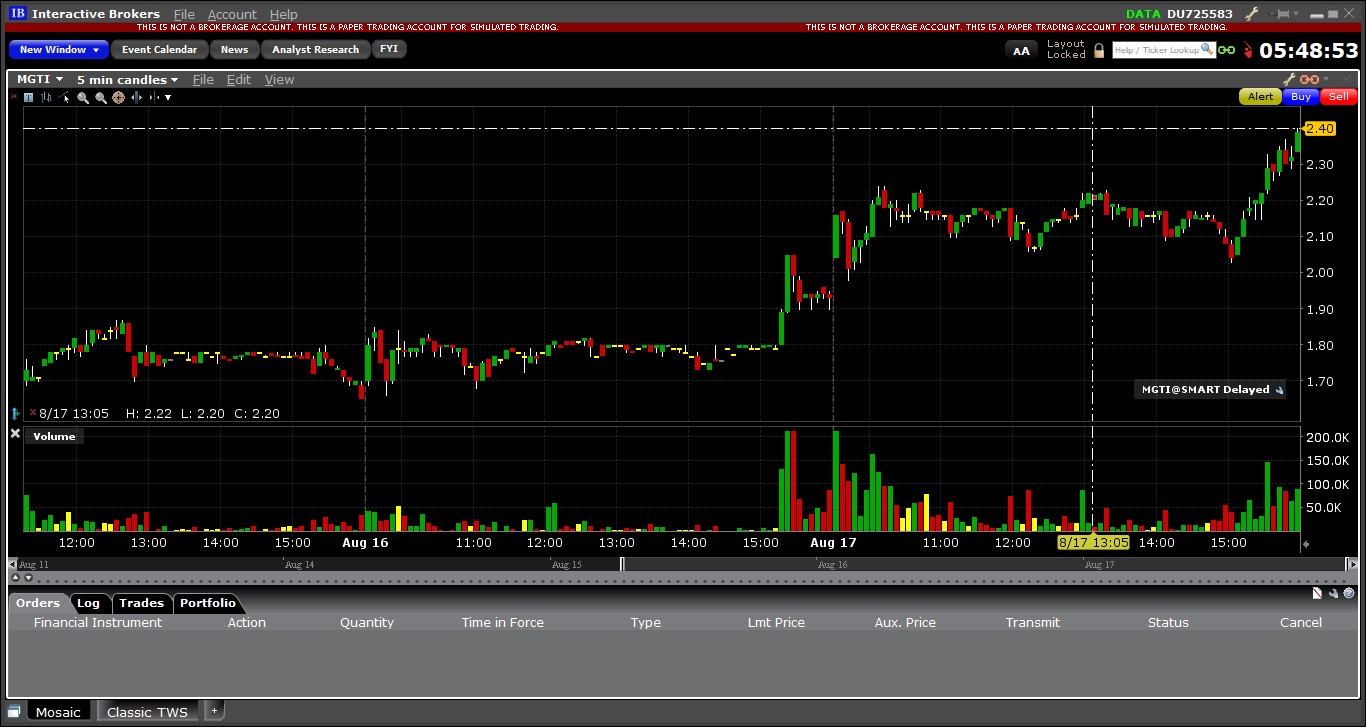Open the Event Calendar
Screen dimensions: 1366x727
point(160,49)
